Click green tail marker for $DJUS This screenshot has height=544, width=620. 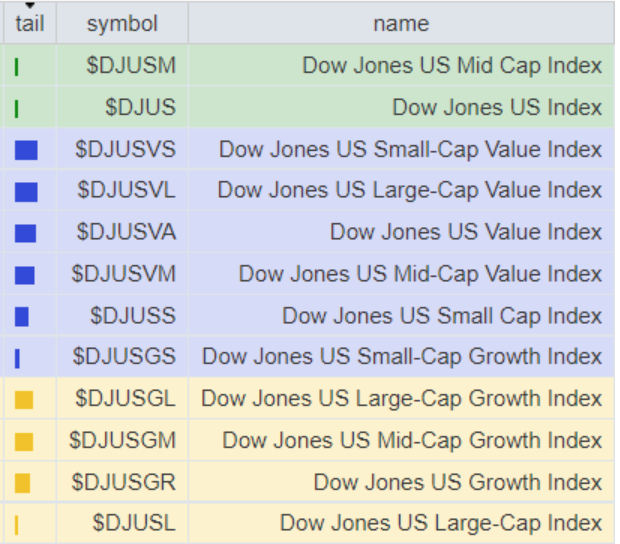point(18,108)
